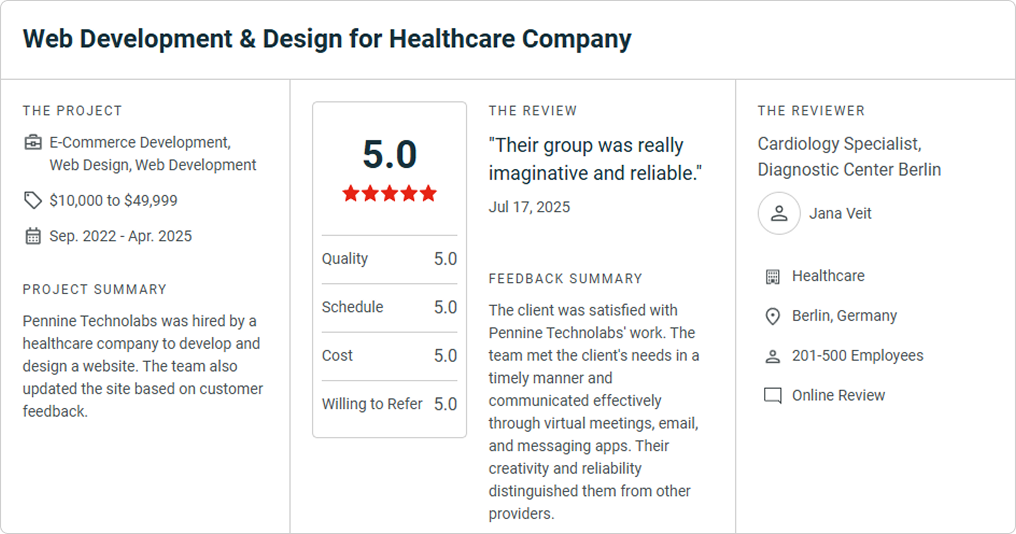1016x534 pixels.
Task: Select the E-Commerce Development service text
Action: pos(140,143)
